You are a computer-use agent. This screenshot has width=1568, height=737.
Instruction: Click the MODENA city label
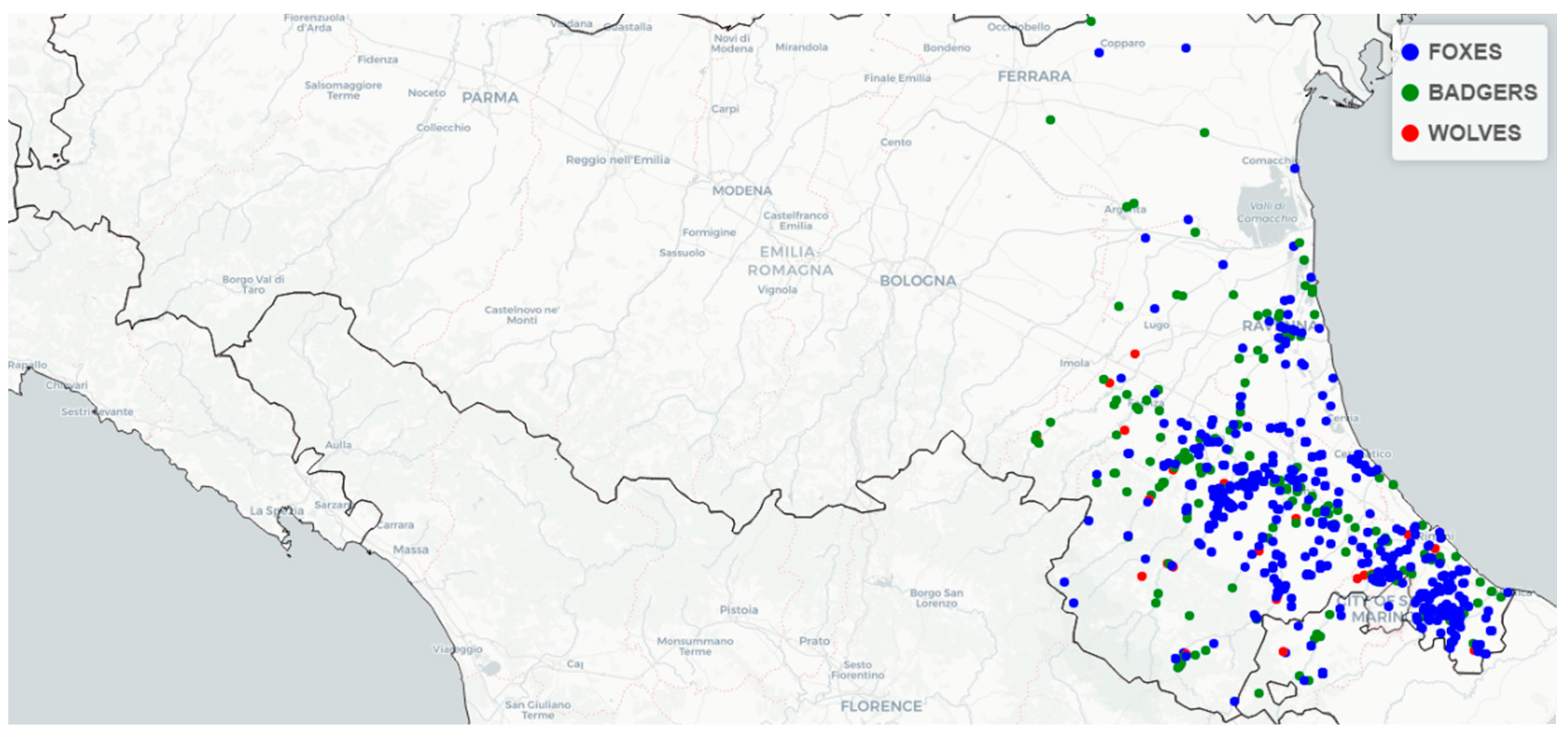742,191
